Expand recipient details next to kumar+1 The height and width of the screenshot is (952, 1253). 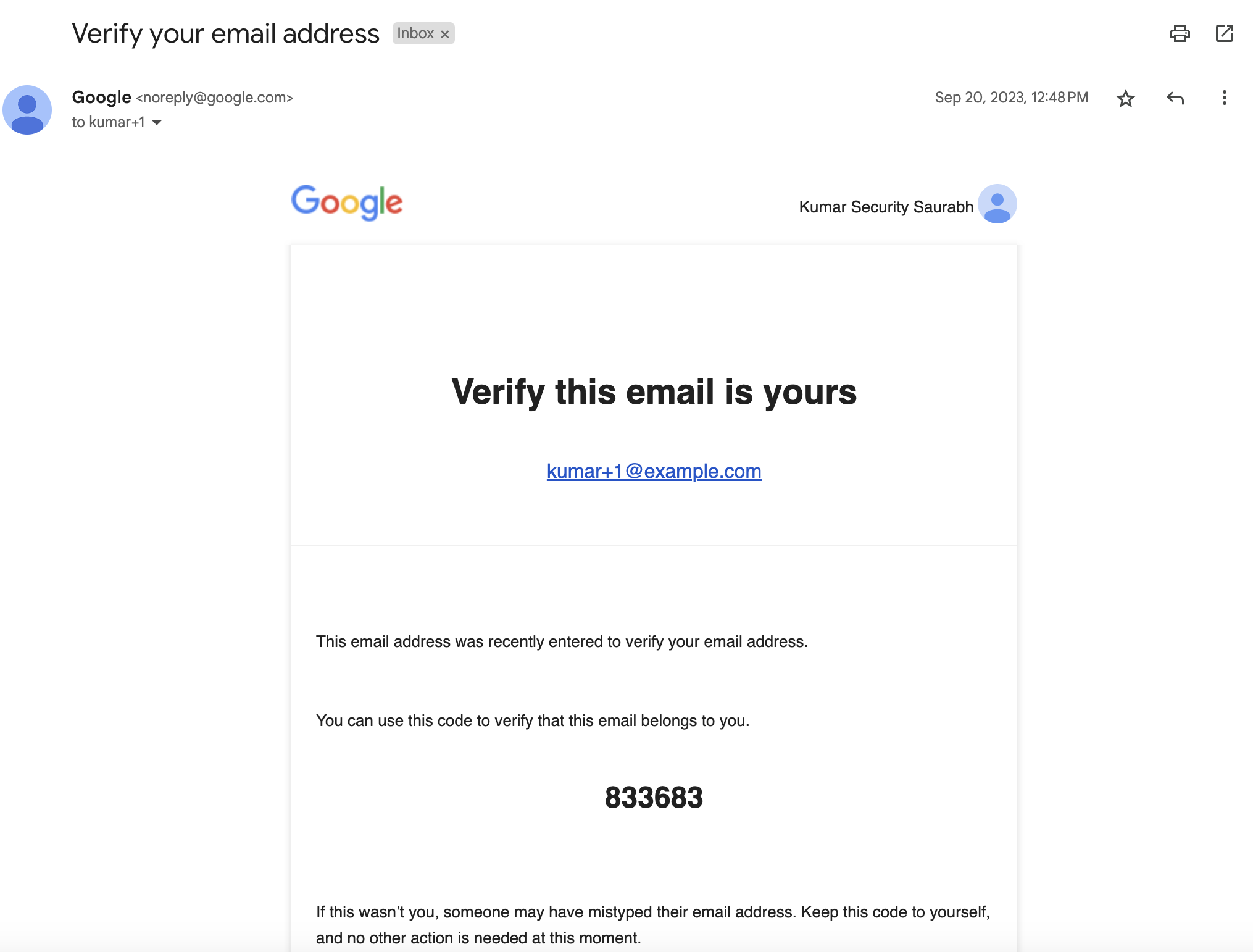(157, 122)
